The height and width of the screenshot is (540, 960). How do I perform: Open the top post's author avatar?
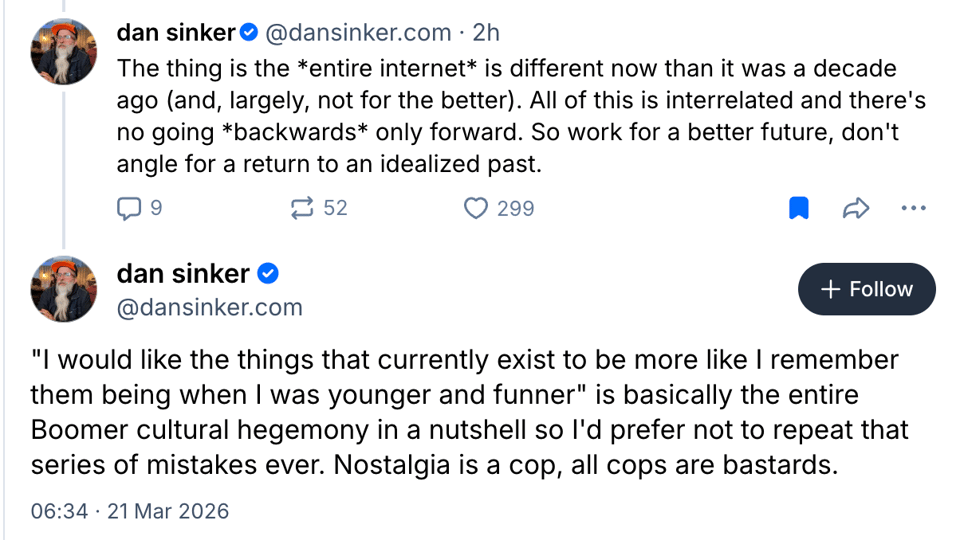pyautogui.click(x=64, y=51)
